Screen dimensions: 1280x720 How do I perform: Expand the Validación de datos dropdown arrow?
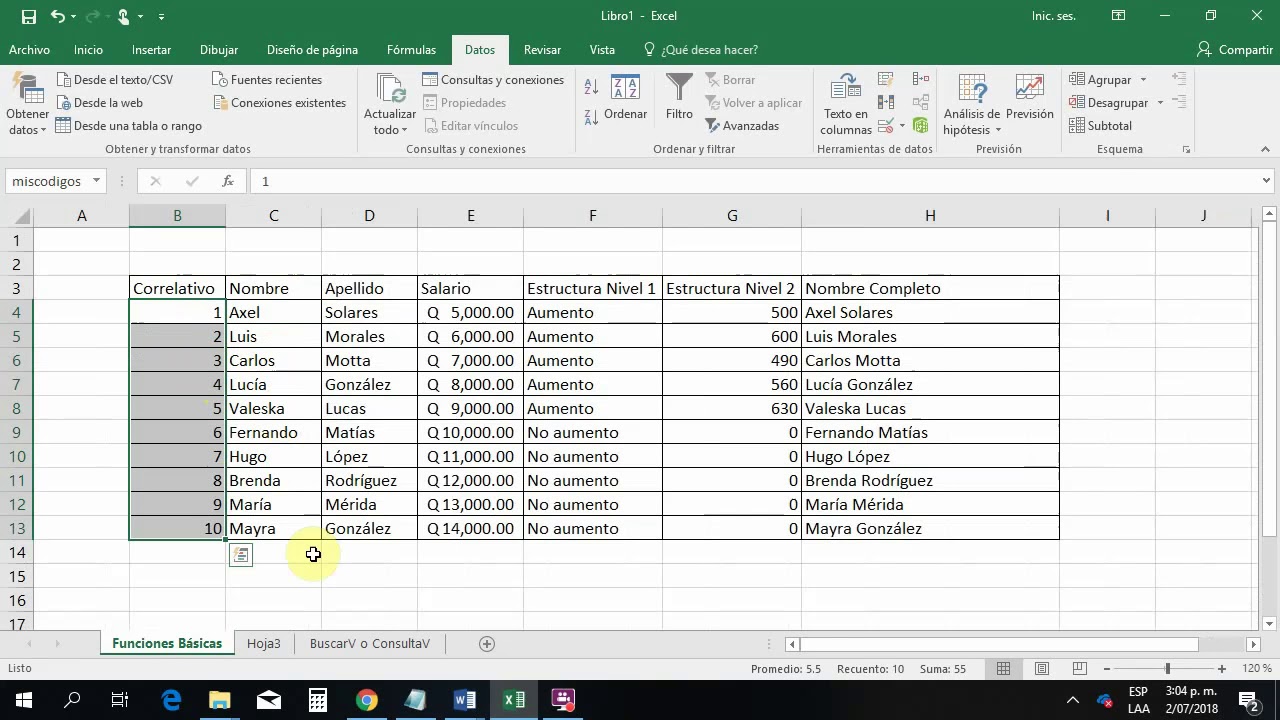[901, 126]
